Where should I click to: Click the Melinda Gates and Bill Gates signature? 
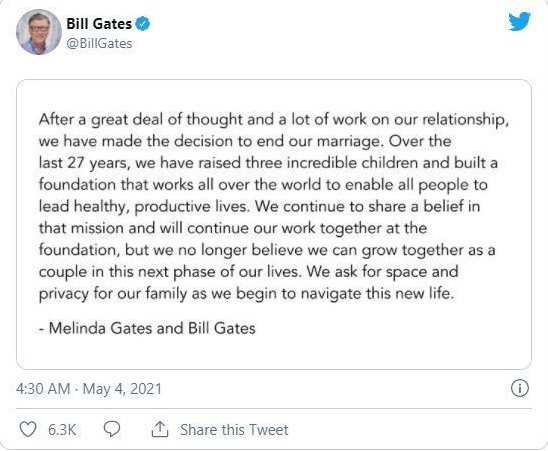click(147, 328)
